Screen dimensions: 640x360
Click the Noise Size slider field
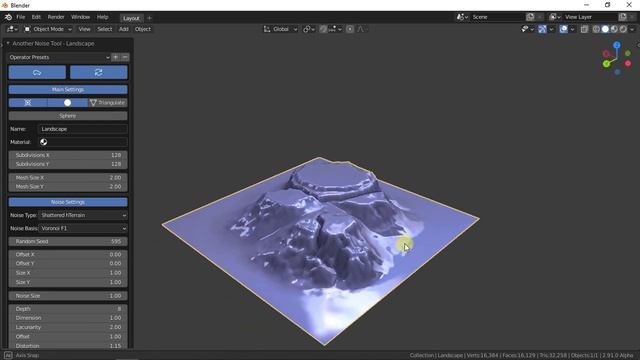pyautogui.click(x=68, y=296)
